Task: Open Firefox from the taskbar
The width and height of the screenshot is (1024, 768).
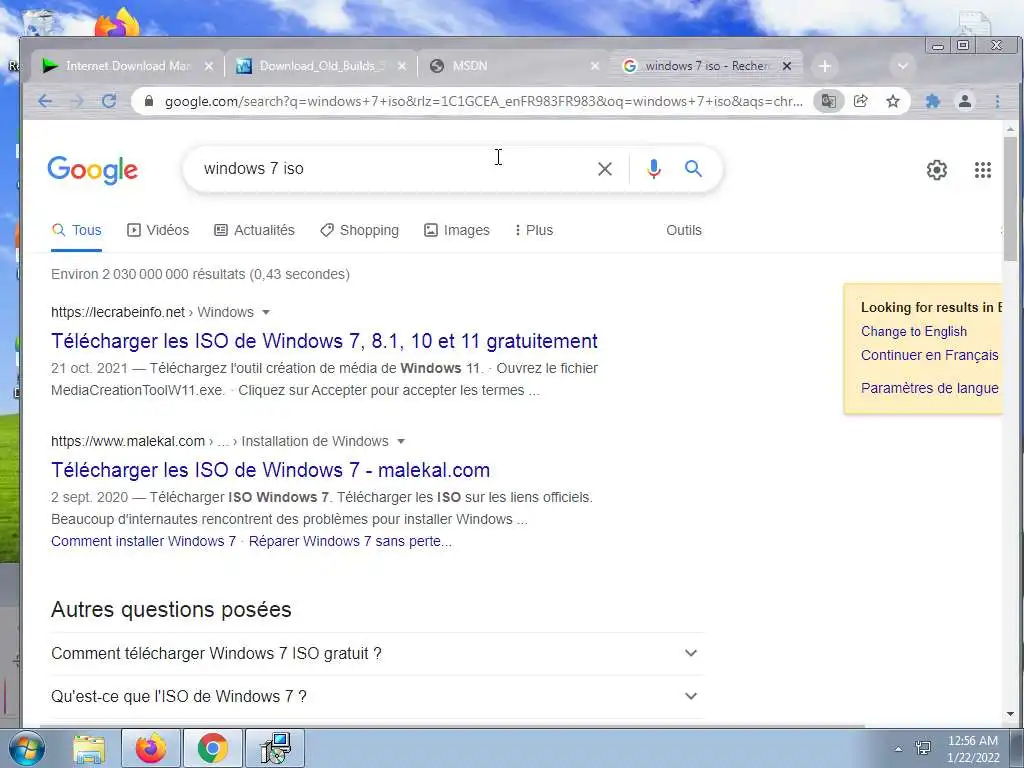Action: 151,748
